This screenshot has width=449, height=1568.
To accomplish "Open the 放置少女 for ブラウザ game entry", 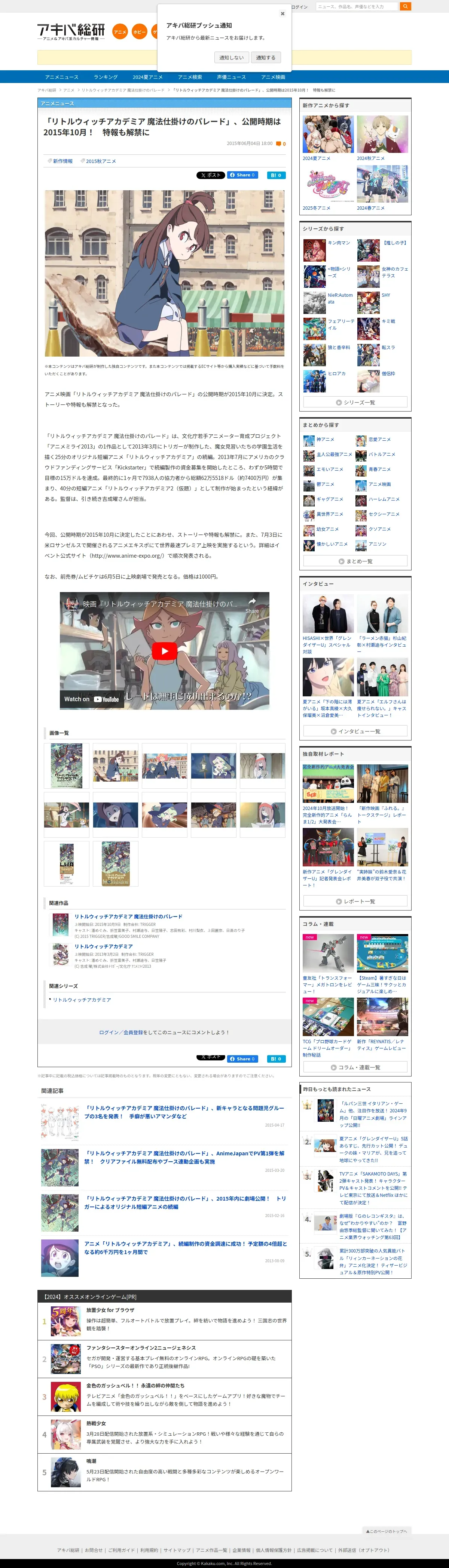I will (110, 1310).
